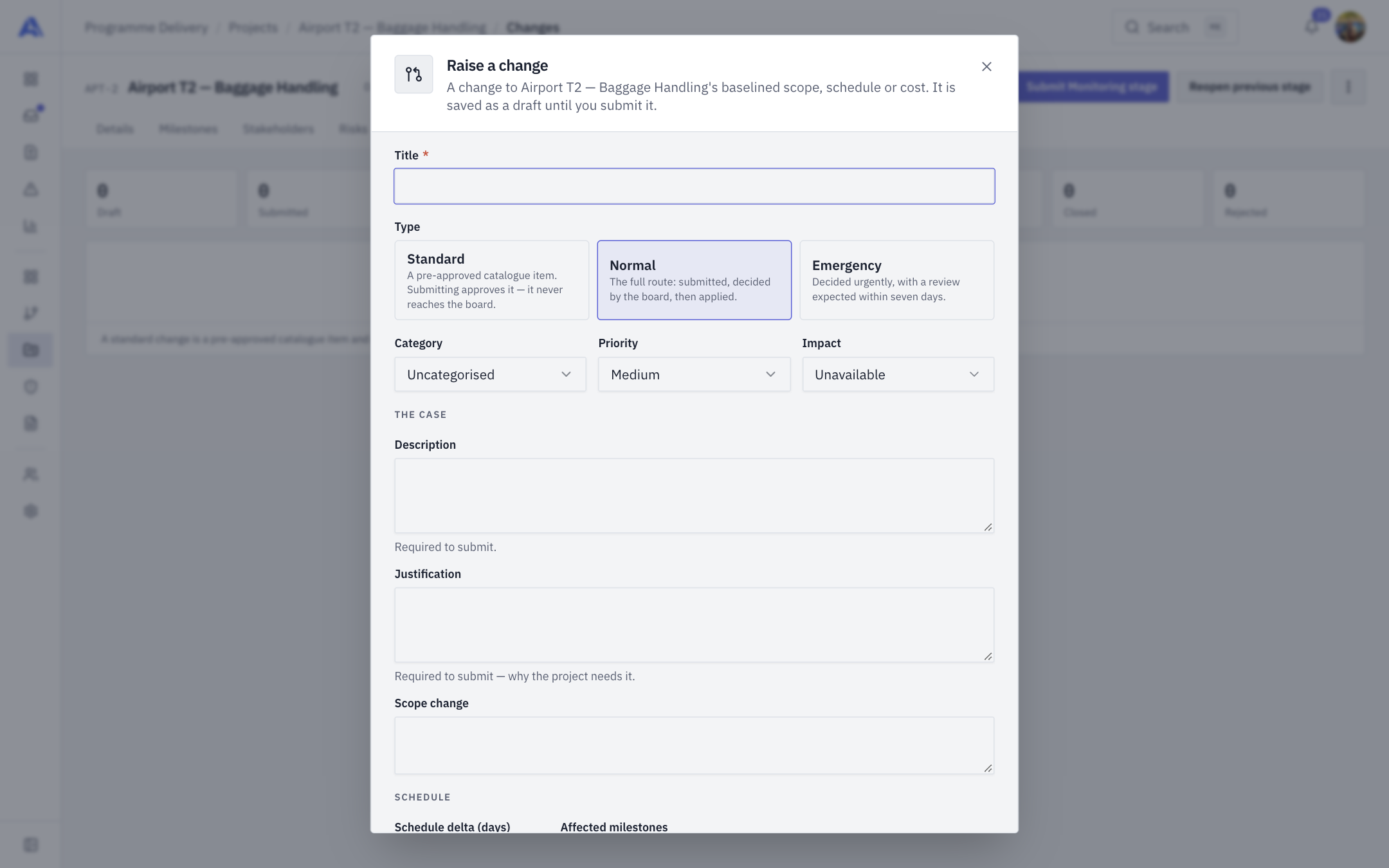Image resolution: width=1389 pixels, height=868 pixels.
Task: Switch to the Stakeholders tab
Action: pos(278,129)
